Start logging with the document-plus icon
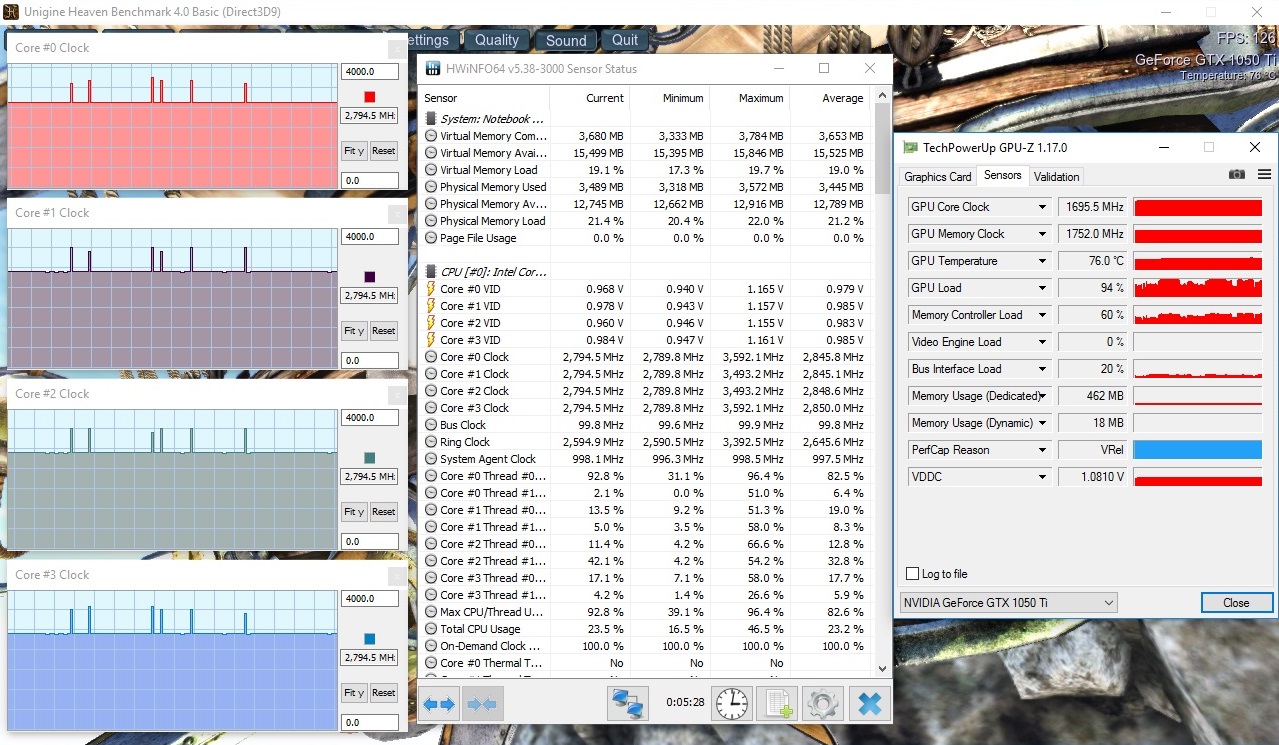Image resolution: width=1279 pixels, height=745 pixels. pyautogui.click(x=777, y=704)
